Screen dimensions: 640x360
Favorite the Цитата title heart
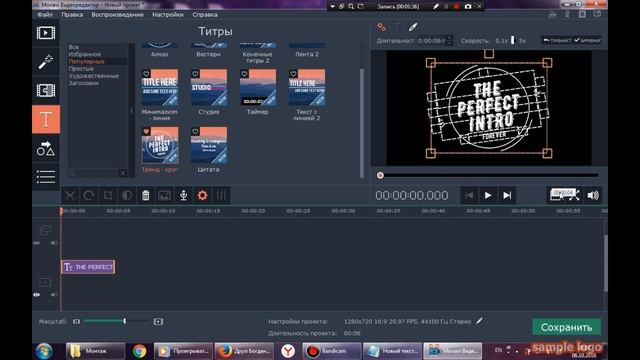[x=195, y=131]
